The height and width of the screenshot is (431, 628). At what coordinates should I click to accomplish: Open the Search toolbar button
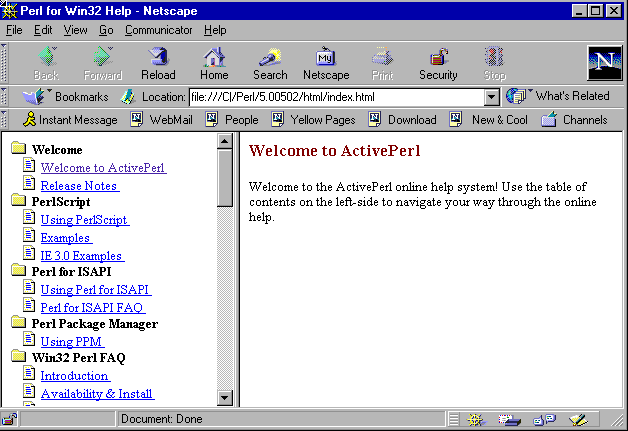pos(270,63)
